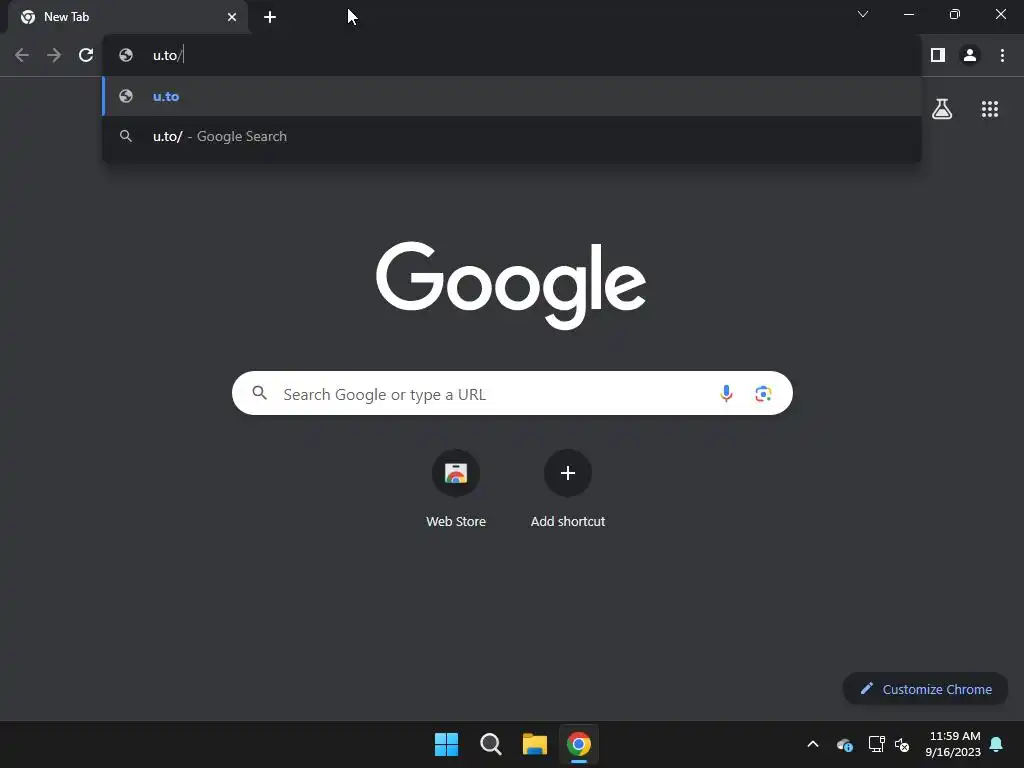This screenshot has width=1024, height=768.
Task: Open the network tray icon
Action: pos(876,744)
